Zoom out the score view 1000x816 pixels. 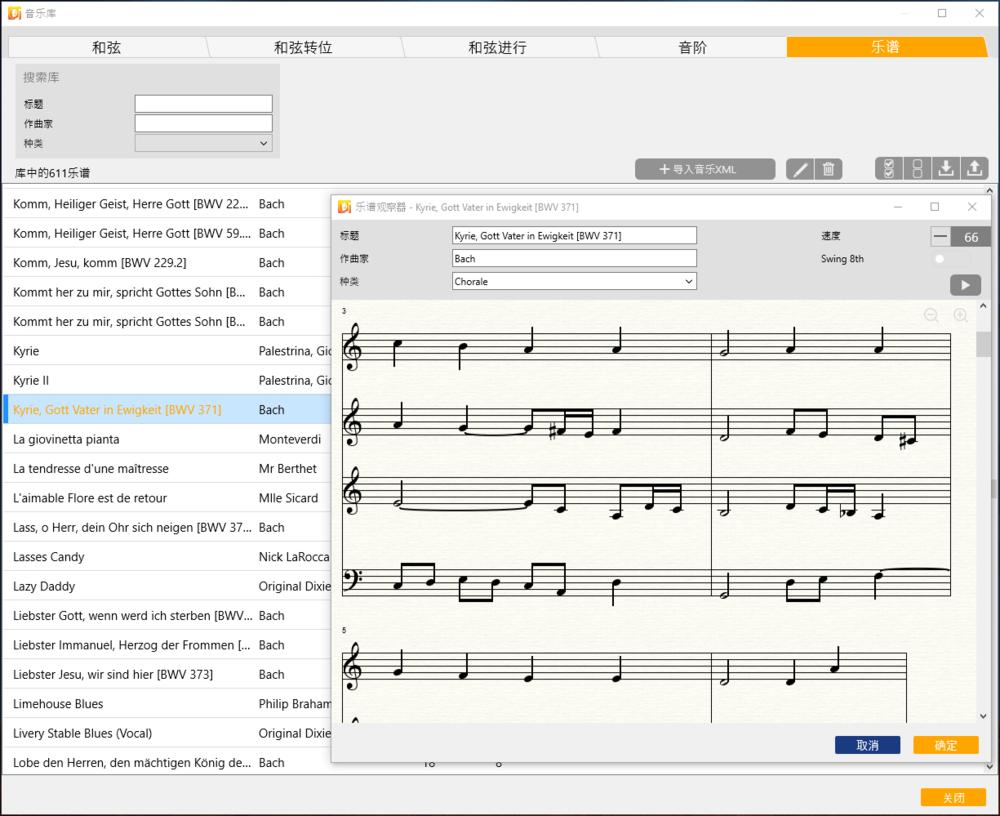pos(931,315)
